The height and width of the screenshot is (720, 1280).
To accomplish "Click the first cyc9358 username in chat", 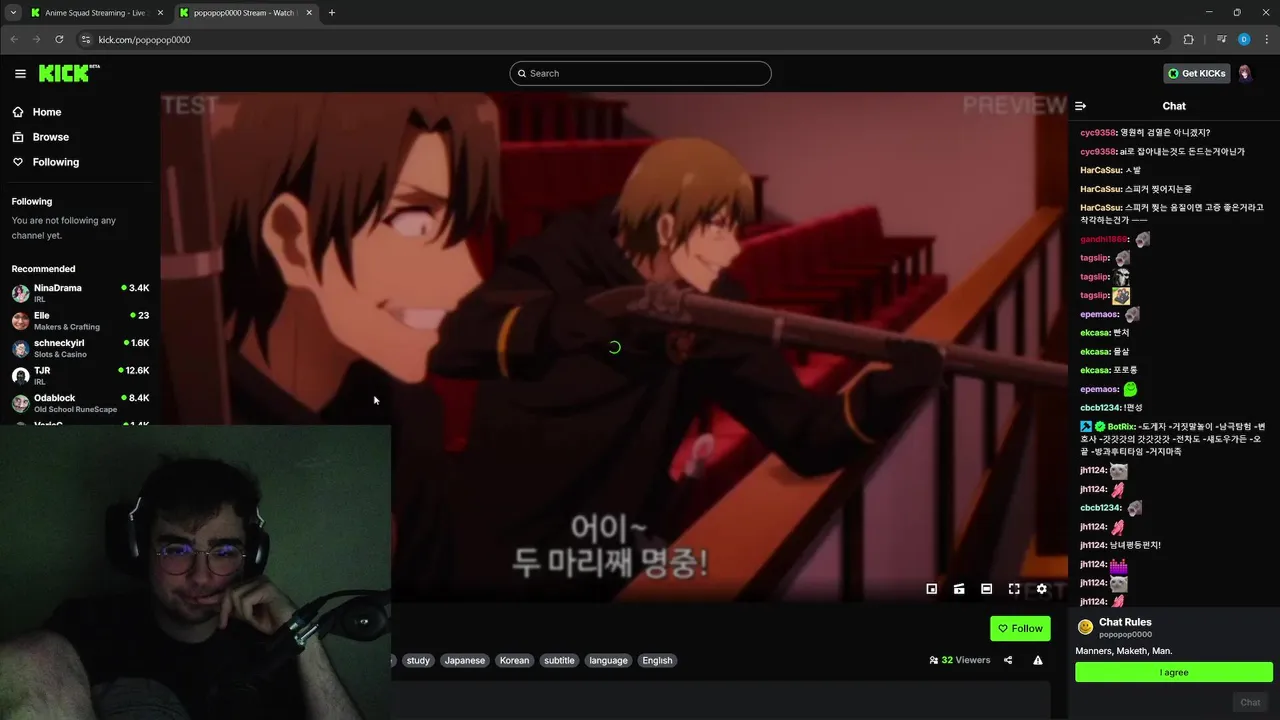I will tap(1098, 132).
